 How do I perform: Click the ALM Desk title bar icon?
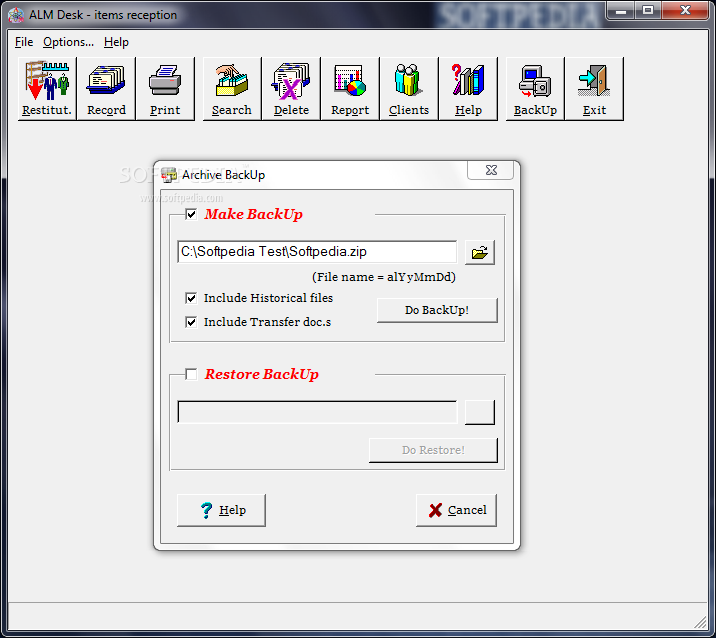(x=16, y=15)
